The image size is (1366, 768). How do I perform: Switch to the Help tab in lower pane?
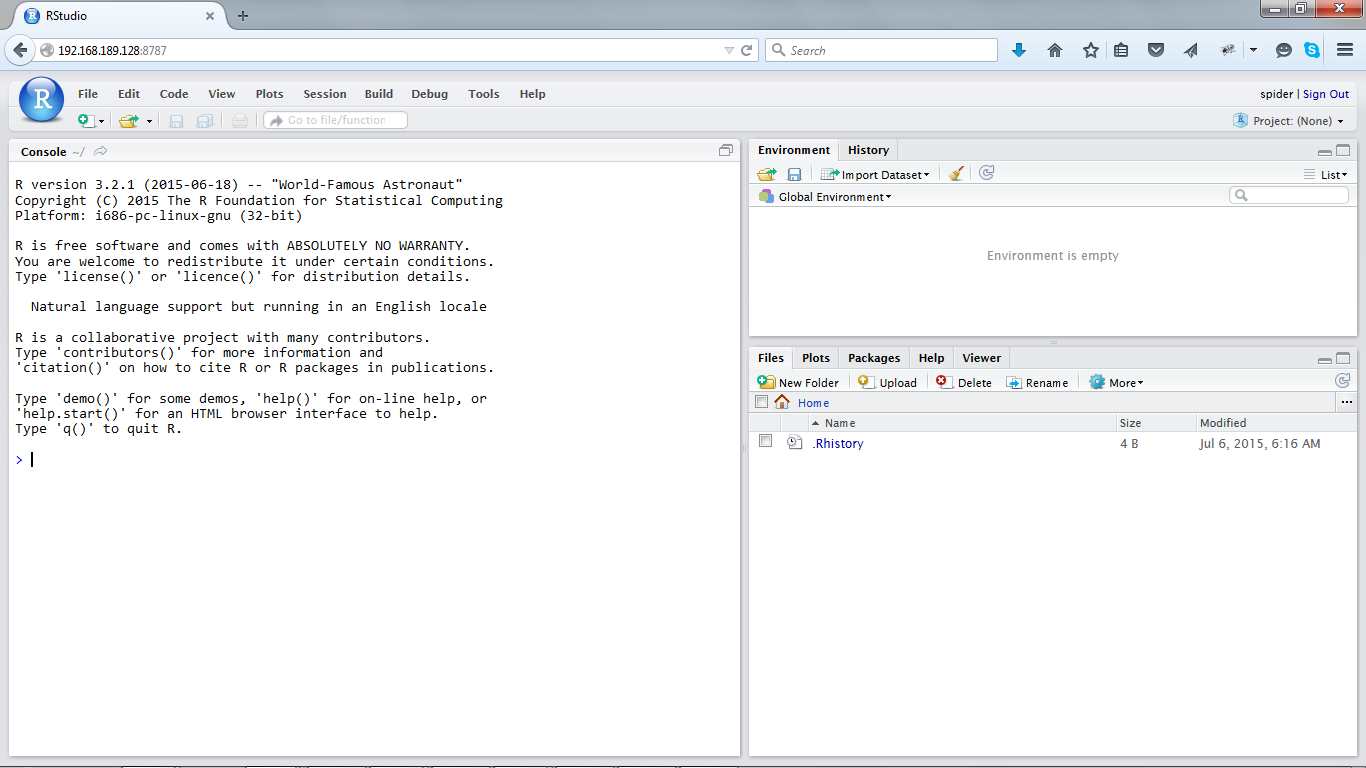pyautogui.click(x=931, y=358)
